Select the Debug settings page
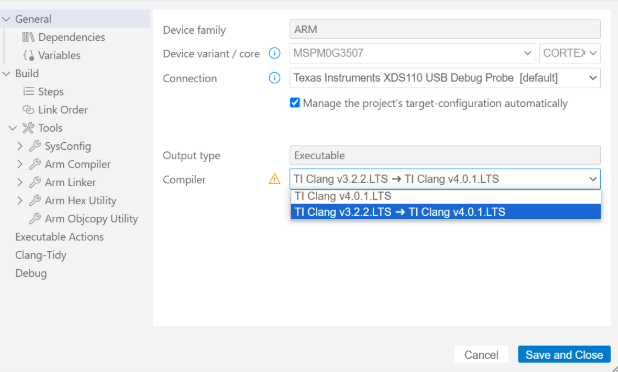 (x=31, y=273)
